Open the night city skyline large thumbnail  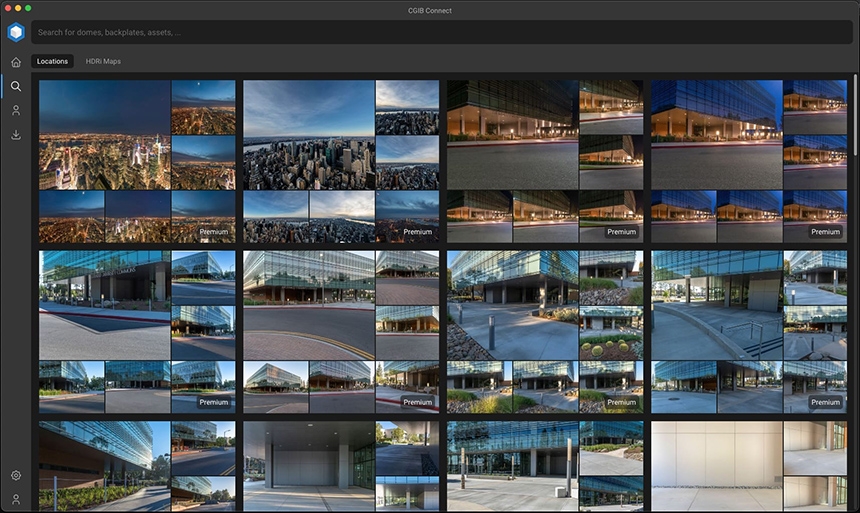coord(105,135)
